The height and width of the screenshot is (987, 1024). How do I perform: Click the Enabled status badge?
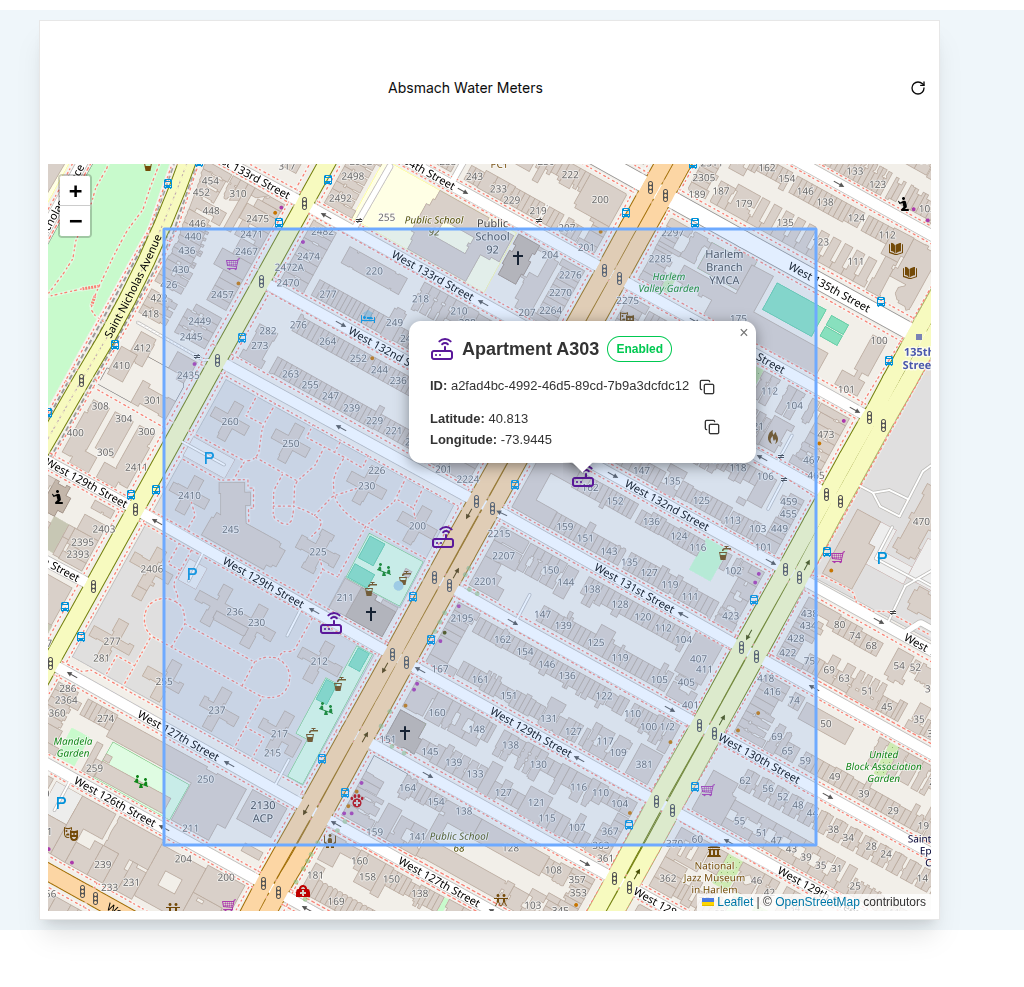[639, 349]
